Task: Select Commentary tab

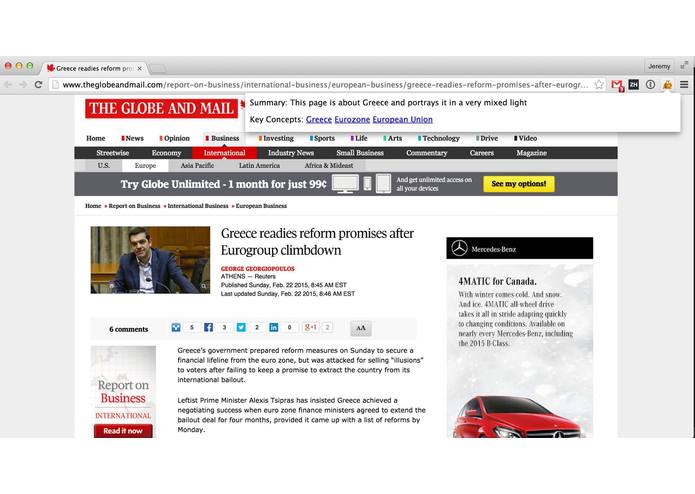Action: point(426,153)
